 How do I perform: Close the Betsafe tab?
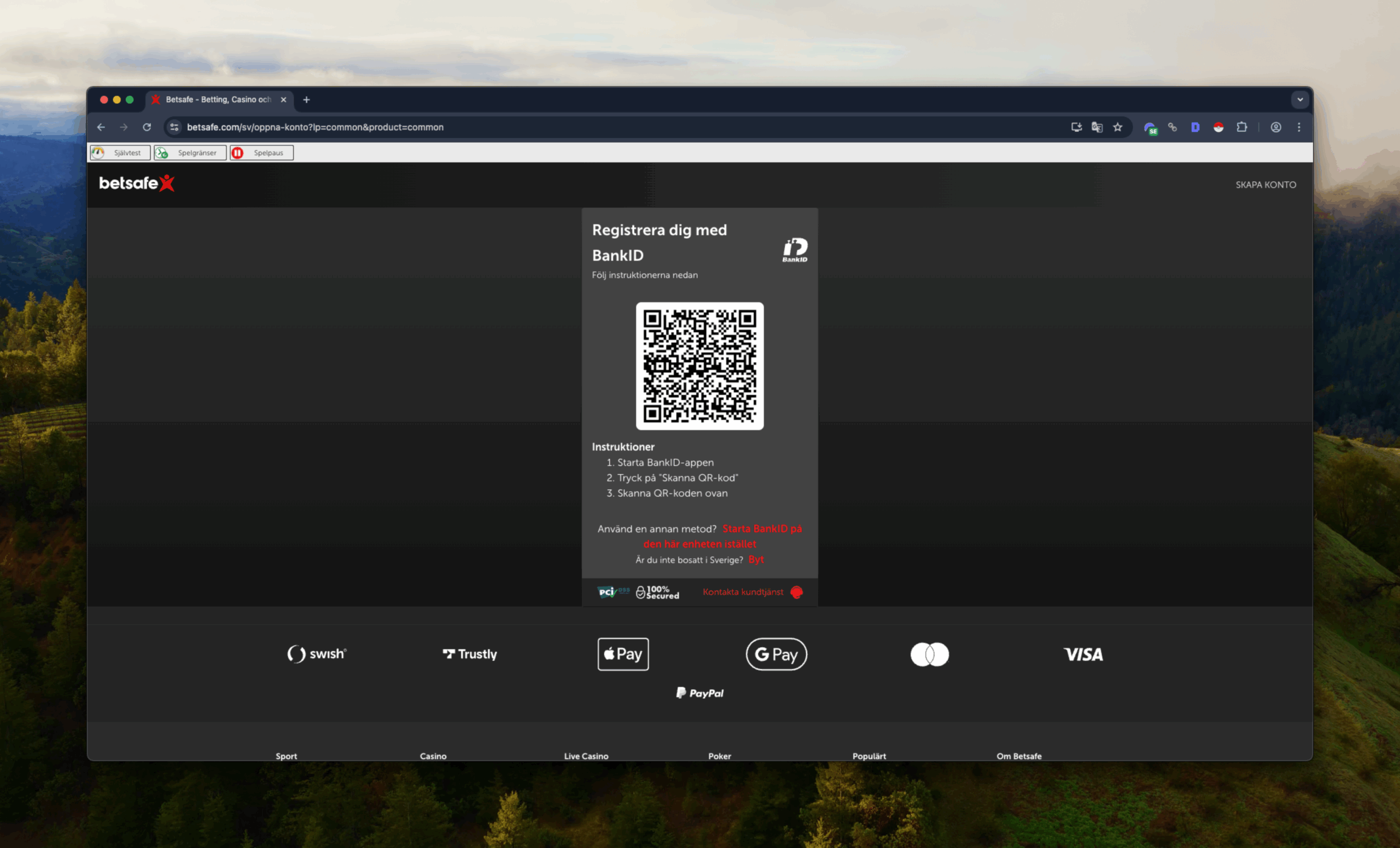pyautogui.click(x=283, y=100)
